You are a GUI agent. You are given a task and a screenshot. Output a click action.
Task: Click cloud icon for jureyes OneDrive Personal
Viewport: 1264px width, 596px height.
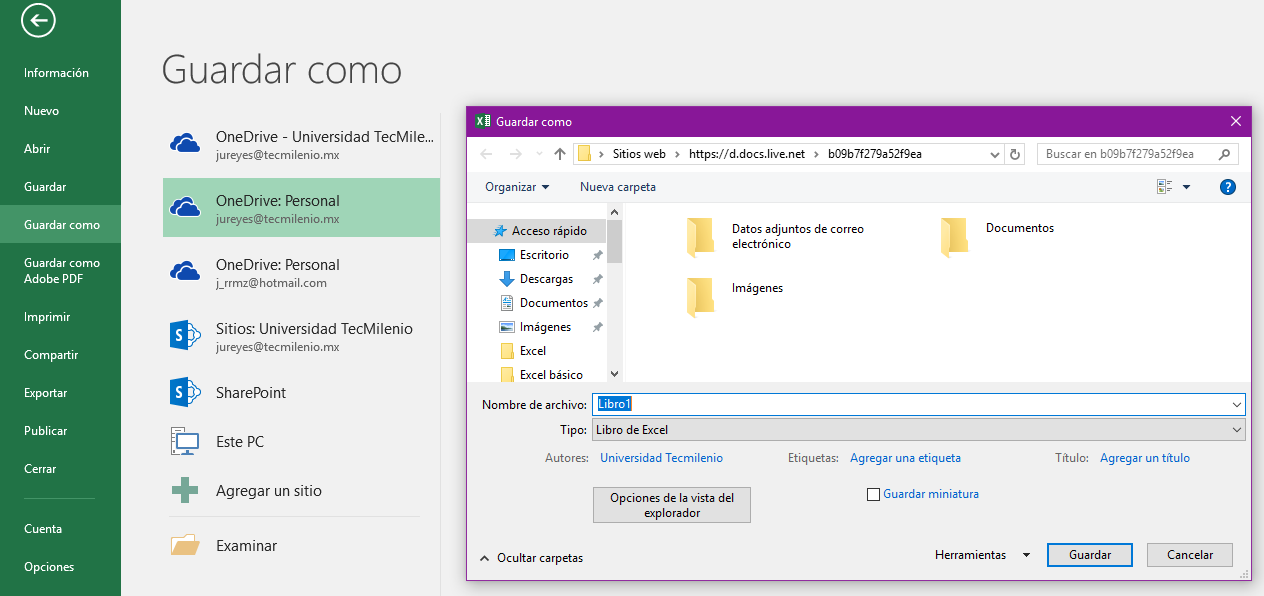[185, 208]
